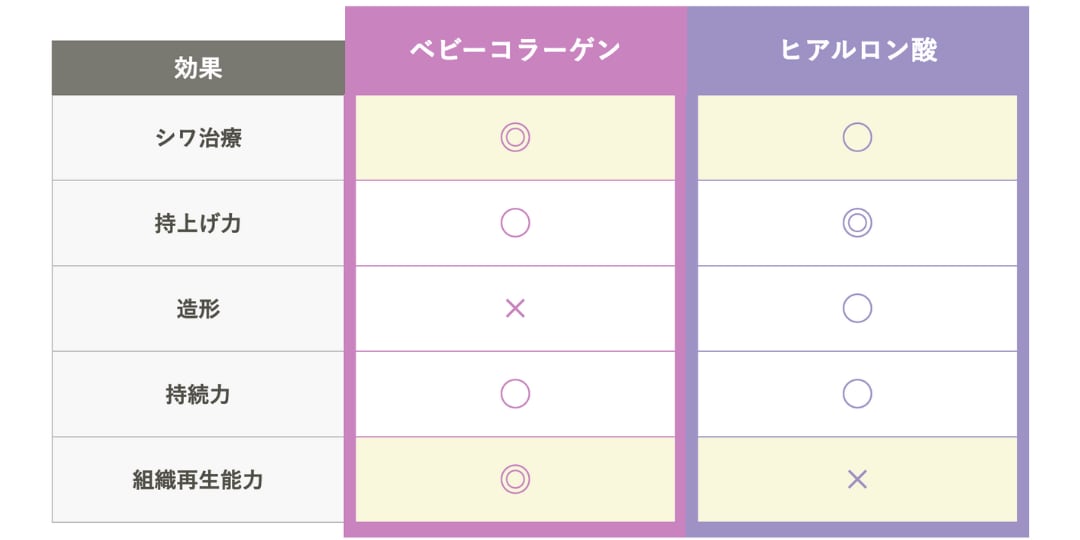Click the single circle for ヒアルロン酸 シワ治療
Screen dimensions: 1080x540
pyautogui.click(x=857, y=137)
